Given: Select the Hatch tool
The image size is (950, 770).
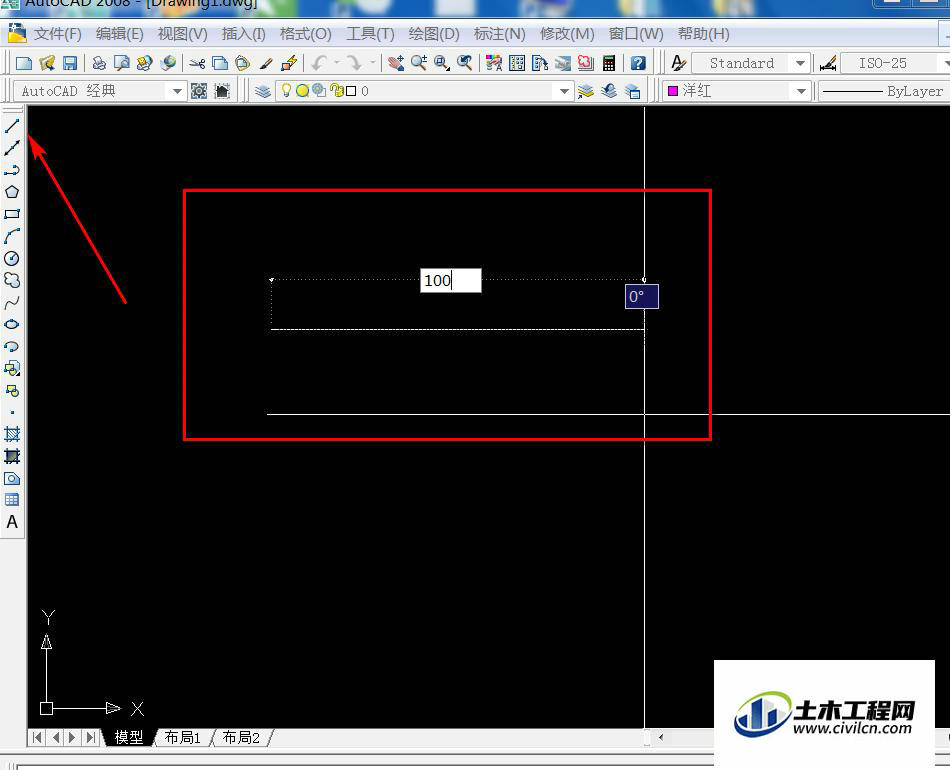Looking at the screenshot, I should click(12, 434).
